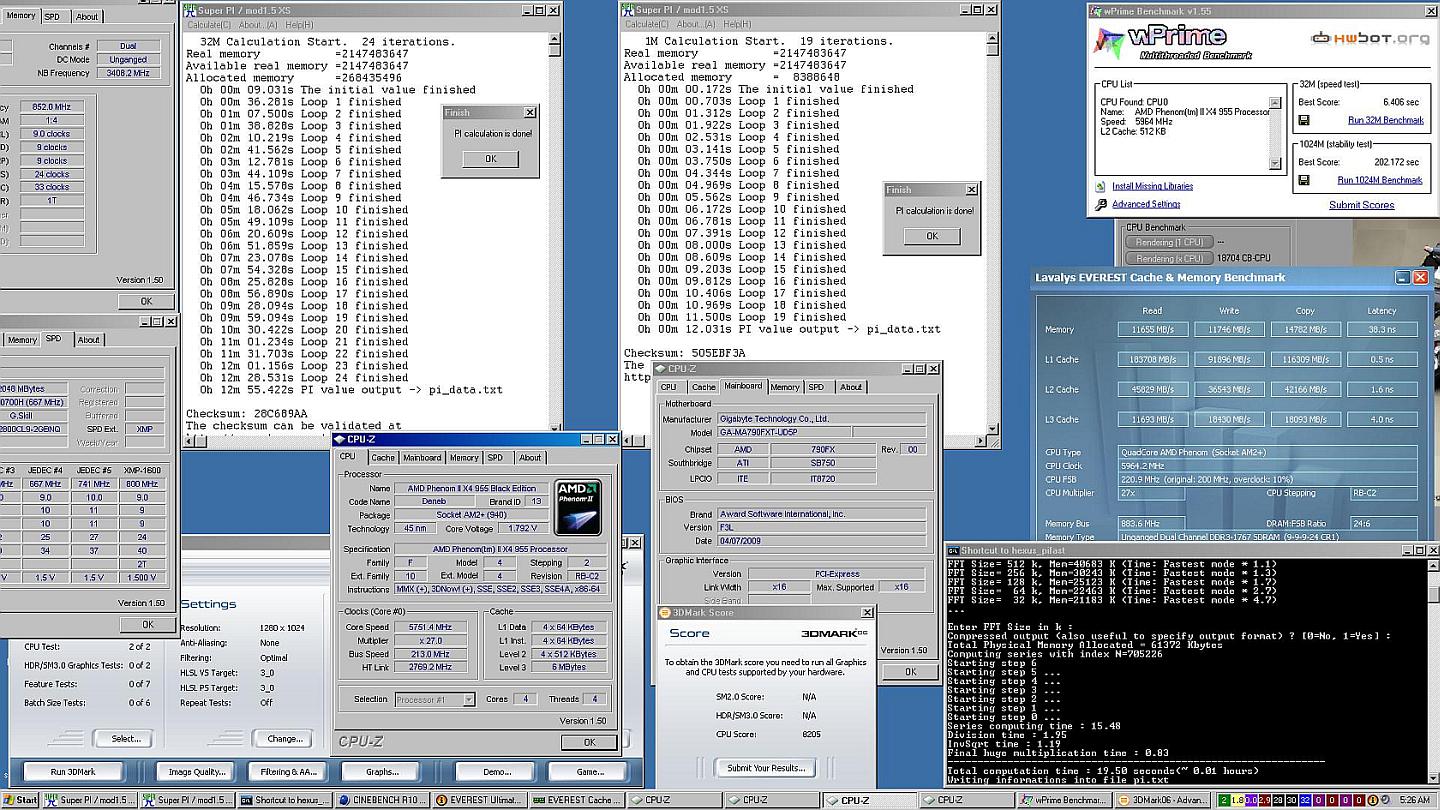Click the L1 Cache Read 183708 MB/s cell
Viewport: 1440px width, 810px height.
(1152, 359)
